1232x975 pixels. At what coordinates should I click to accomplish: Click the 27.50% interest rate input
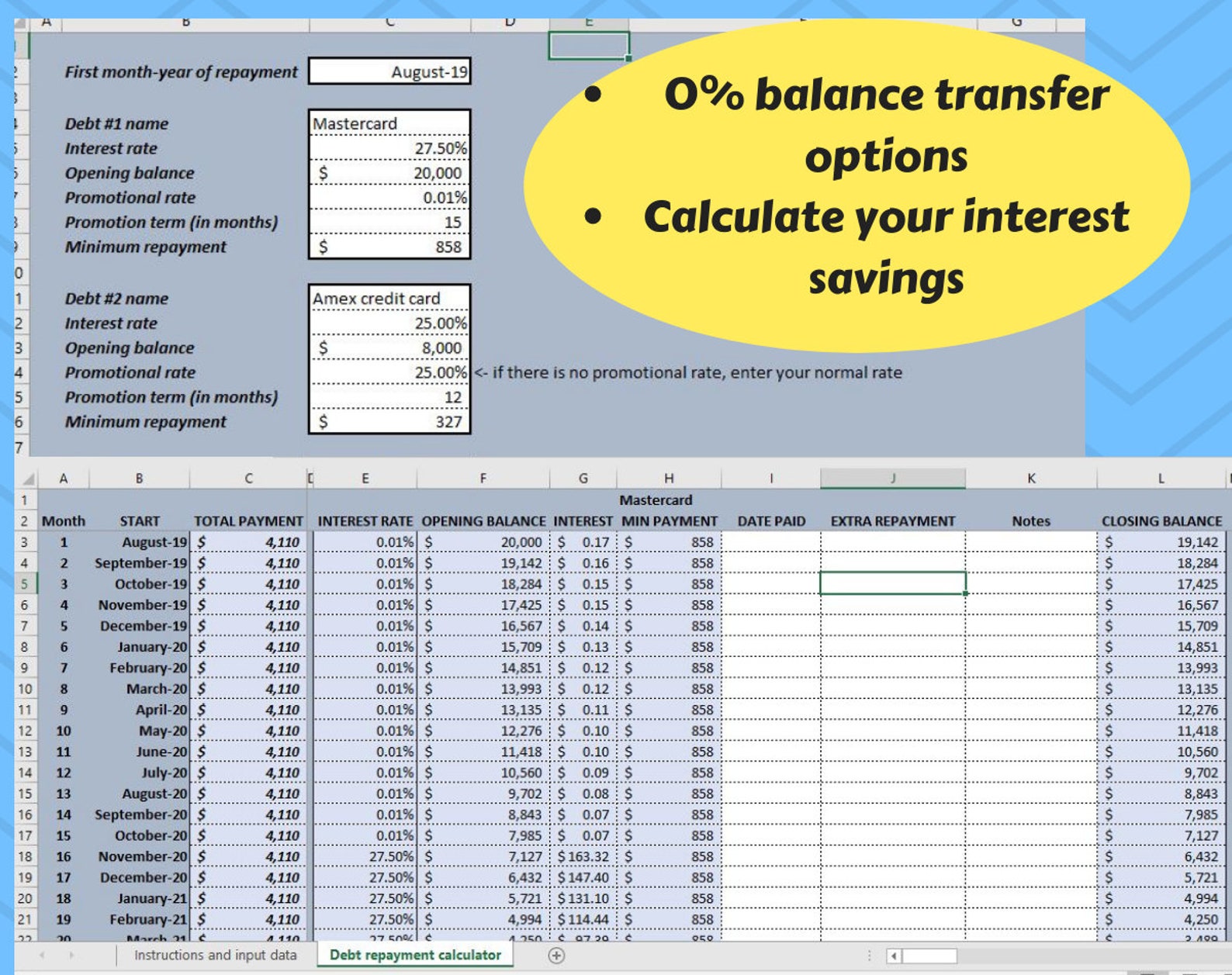coord(389,148)
